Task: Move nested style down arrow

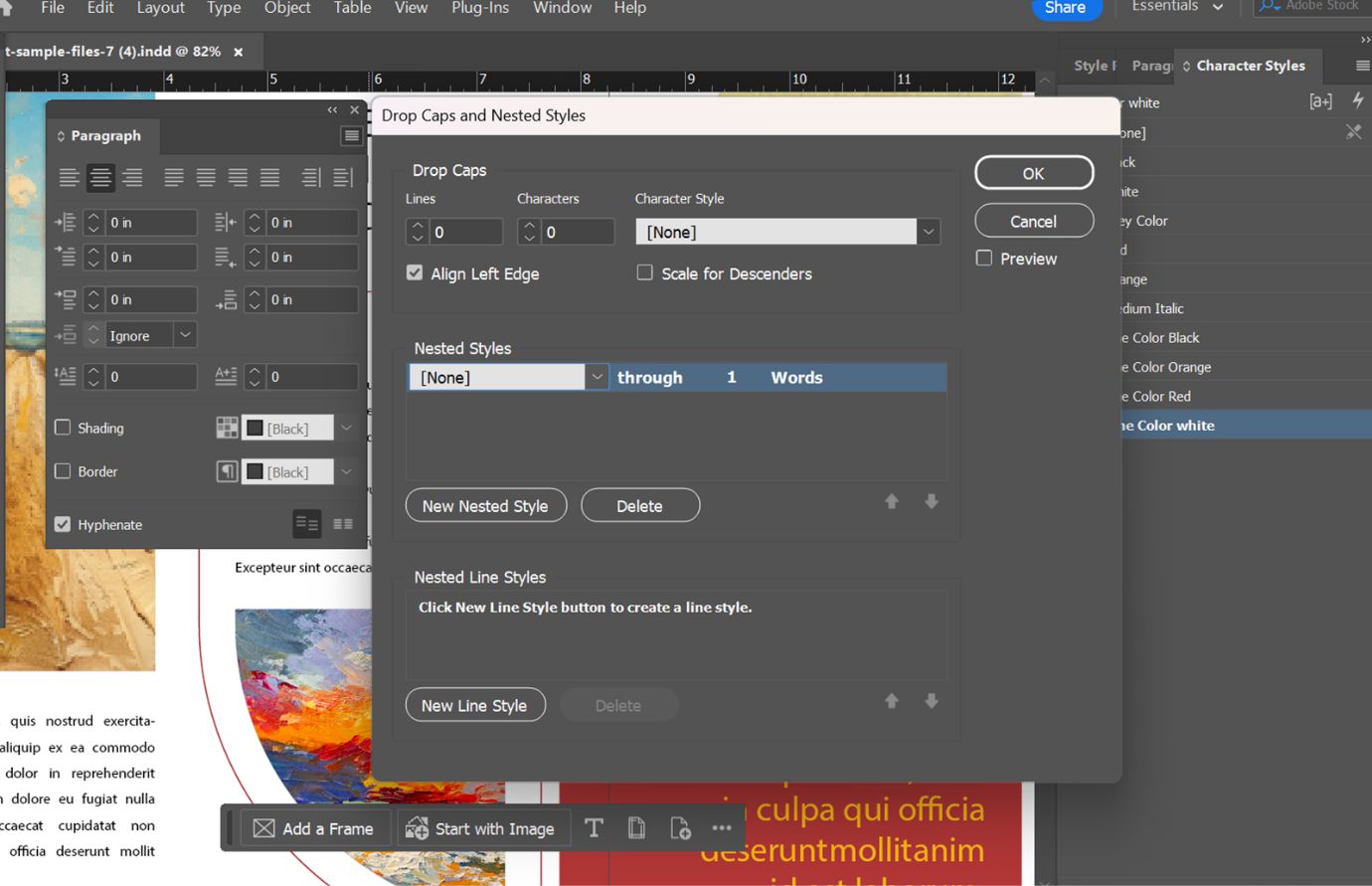Action: (932, 502)
